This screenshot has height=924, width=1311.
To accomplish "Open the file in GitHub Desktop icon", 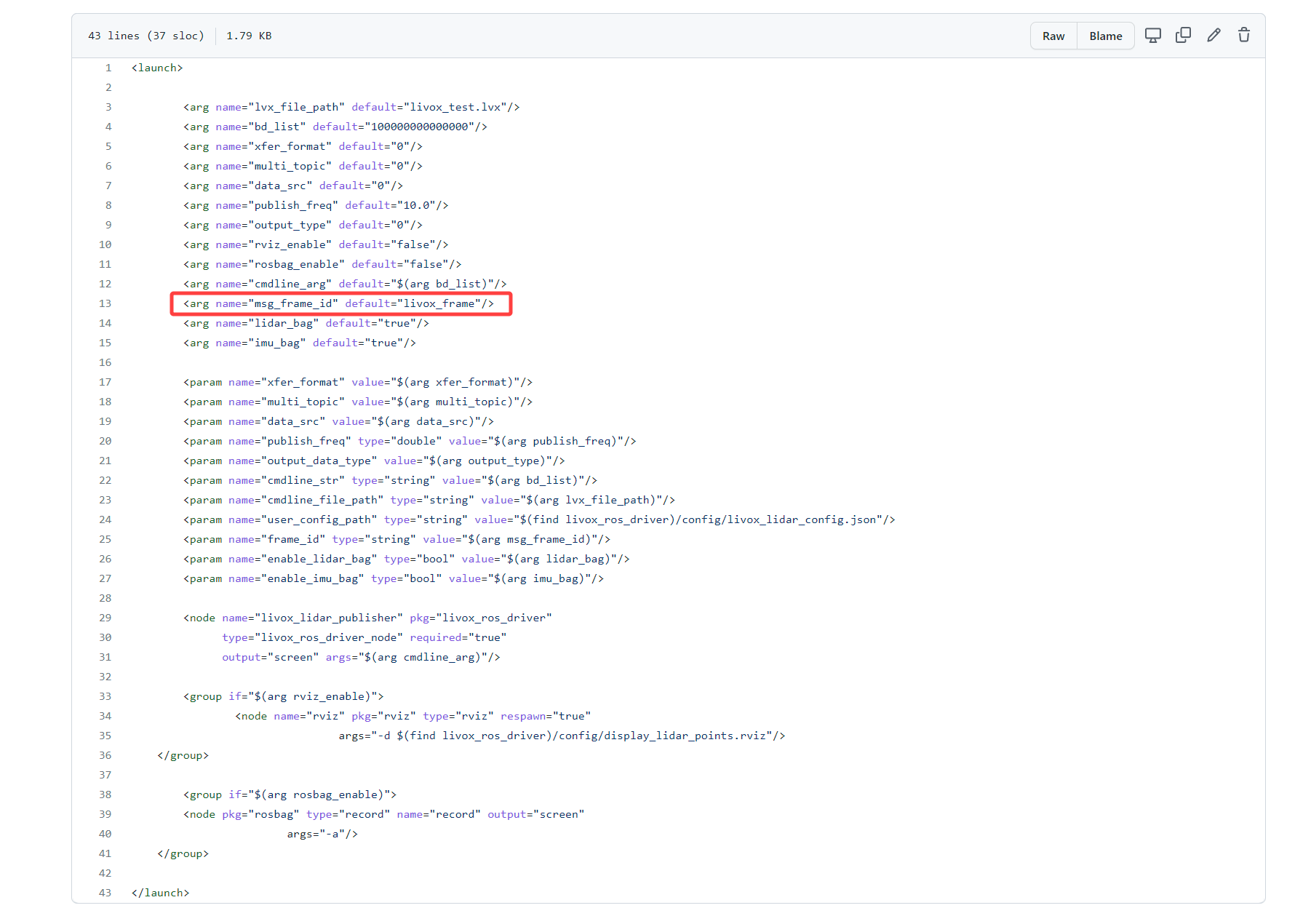I will [1152, 36].
